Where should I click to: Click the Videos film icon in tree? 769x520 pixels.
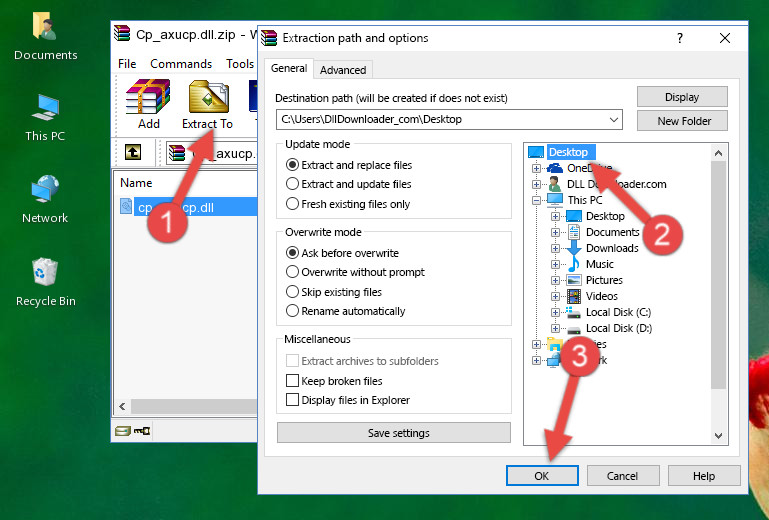574,296
